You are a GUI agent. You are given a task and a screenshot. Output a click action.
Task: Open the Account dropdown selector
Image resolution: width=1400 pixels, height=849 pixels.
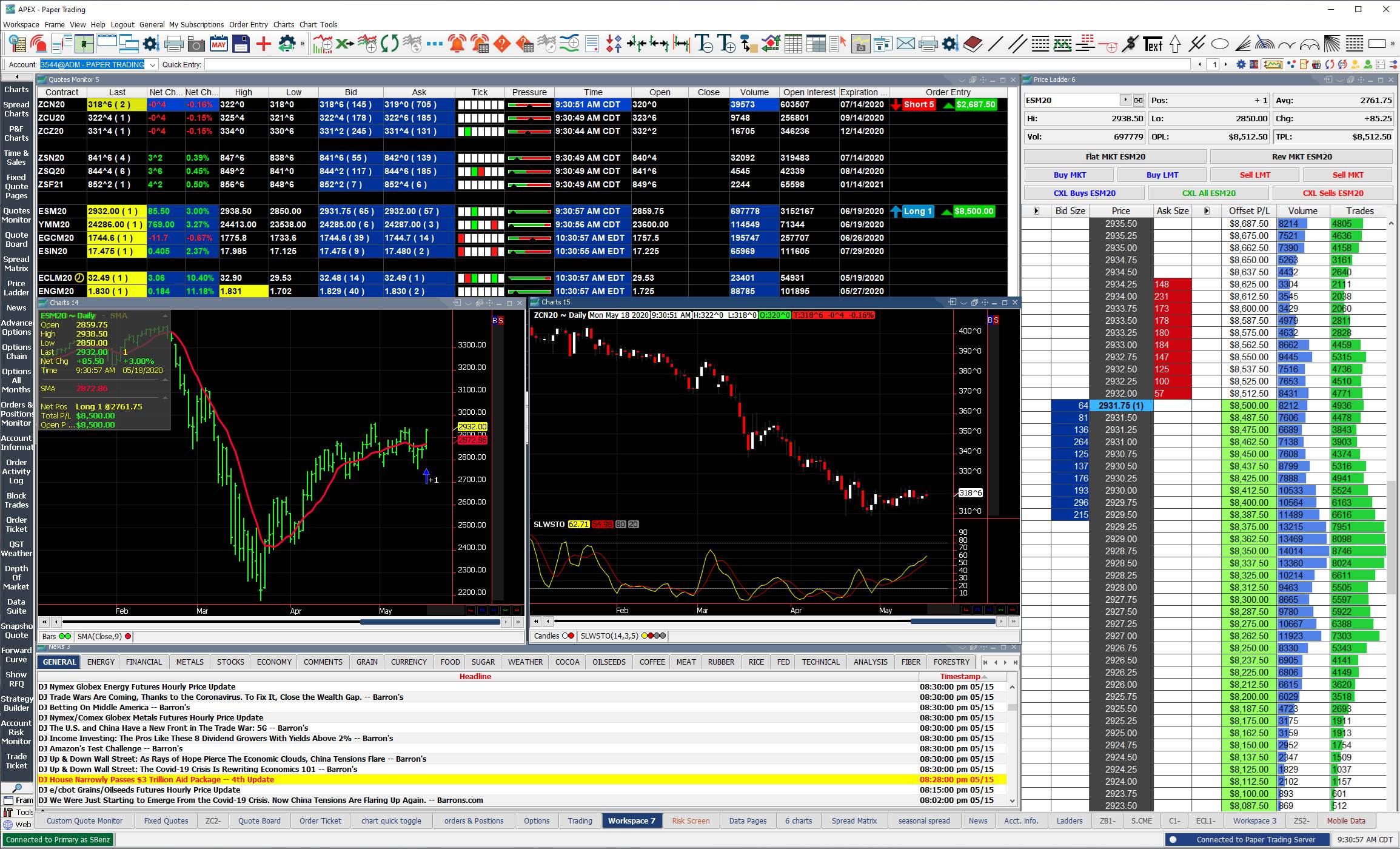coord(153,65)
